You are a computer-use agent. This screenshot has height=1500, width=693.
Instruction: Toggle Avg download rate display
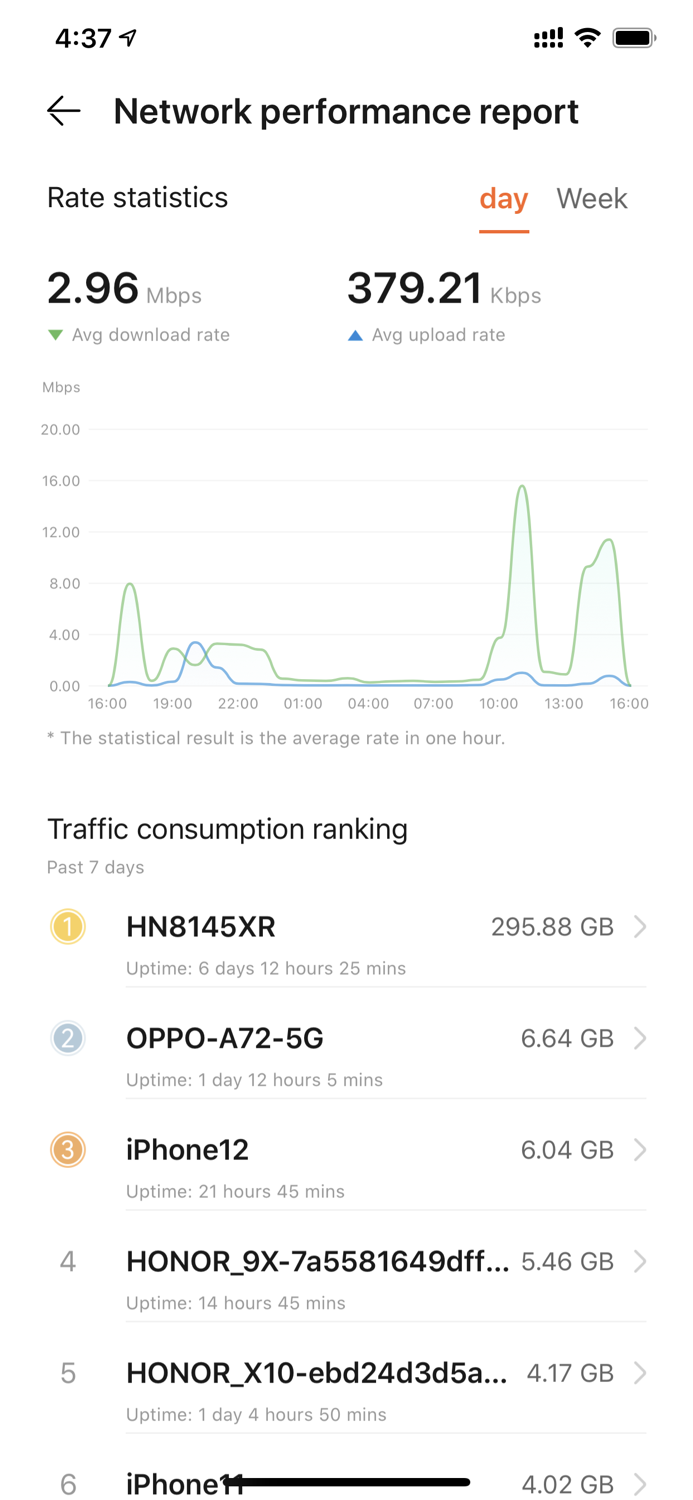tap(150, 335)
